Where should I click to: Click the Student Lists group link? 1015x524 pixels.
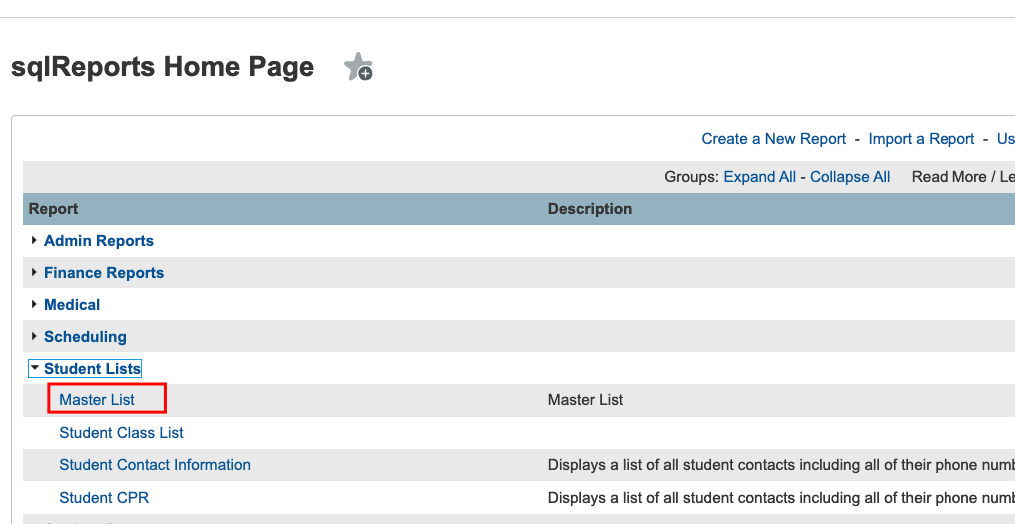pos(92,369)
